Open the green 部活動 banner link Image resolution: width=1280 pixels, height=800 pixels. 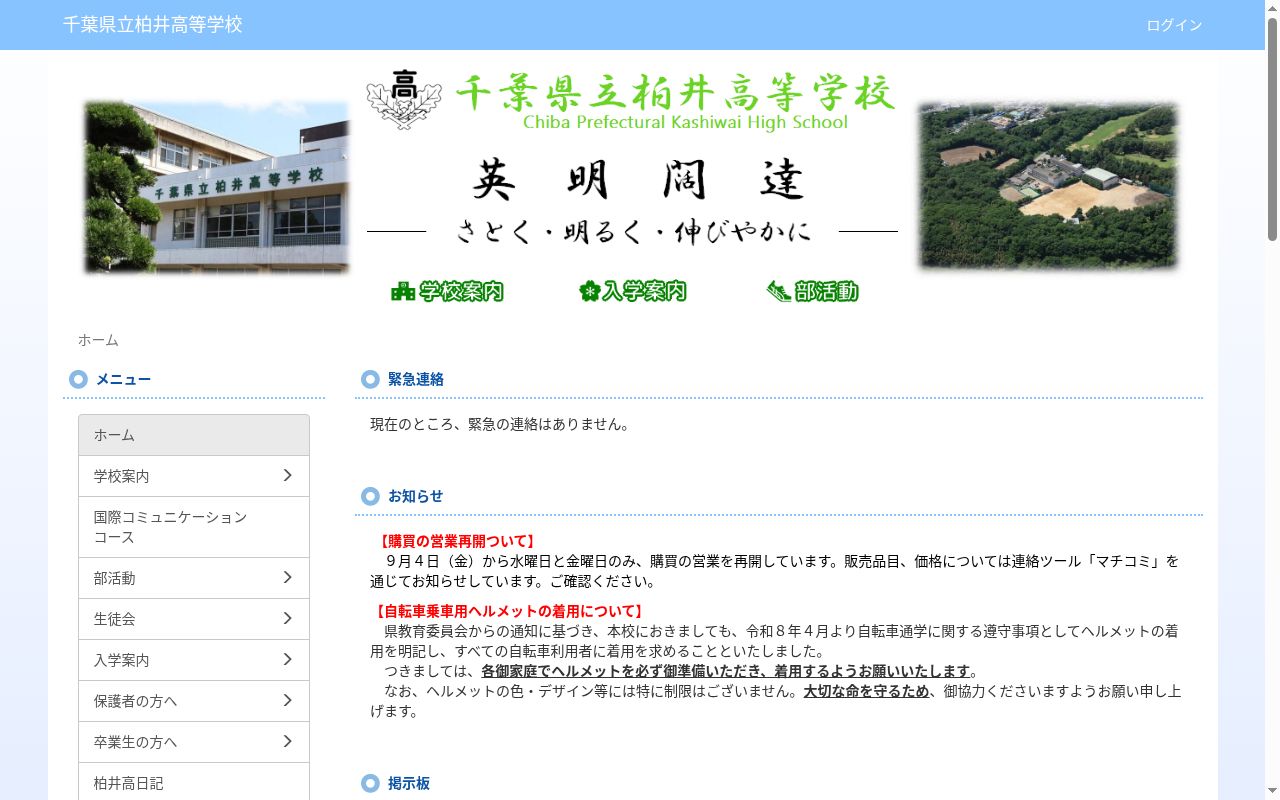tap(813, 291)
